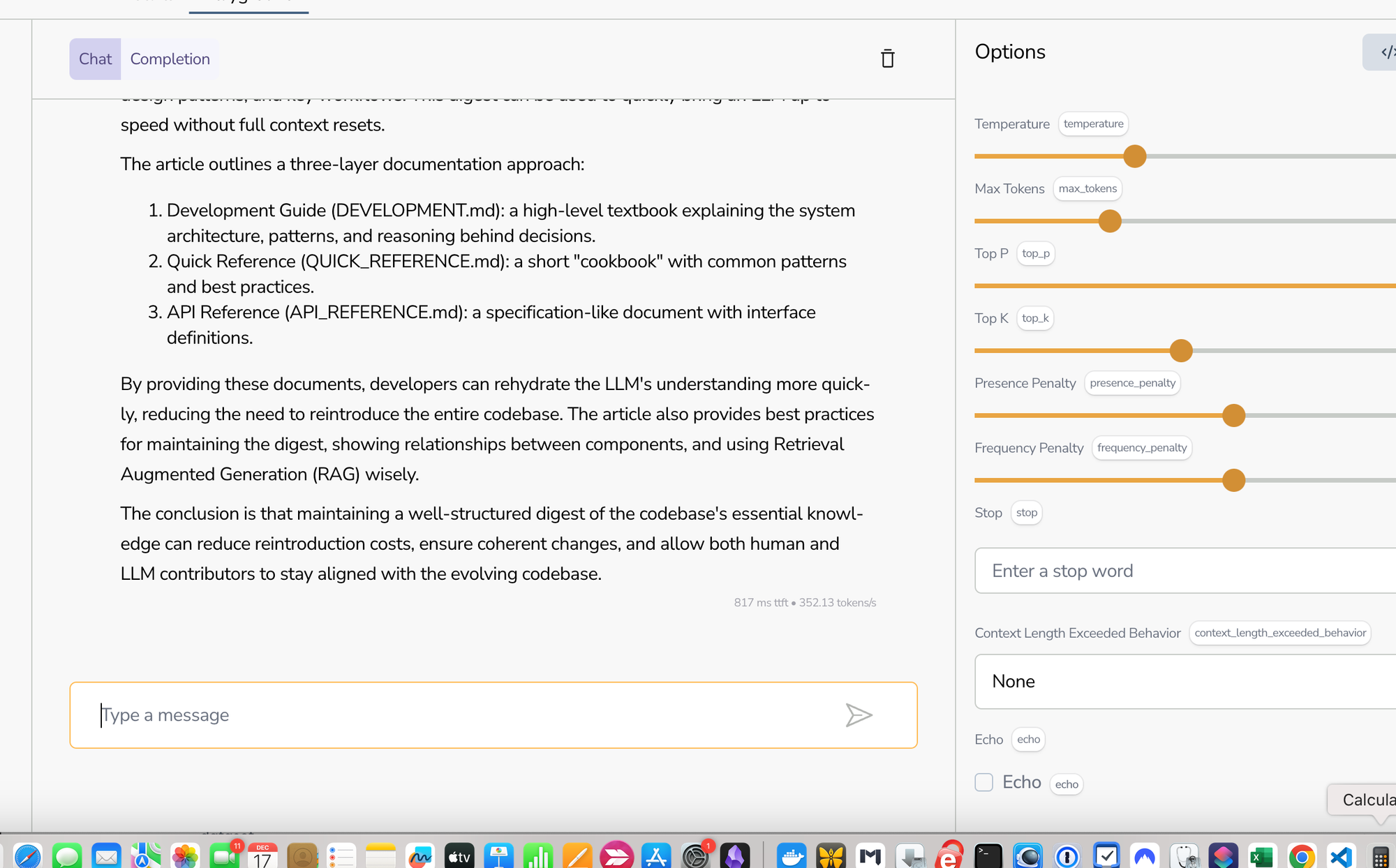Image resolution: width=1396 pixels, height=868 pixels.
Task: Clear the chat with the trash icon
Action: (x=887, y=59)
